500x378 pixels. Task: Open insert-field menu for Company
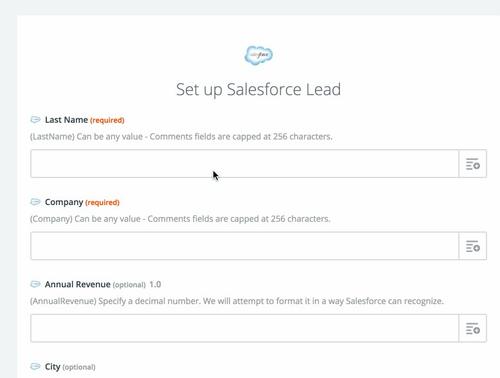pyautogui.click(x=473, y=246)
